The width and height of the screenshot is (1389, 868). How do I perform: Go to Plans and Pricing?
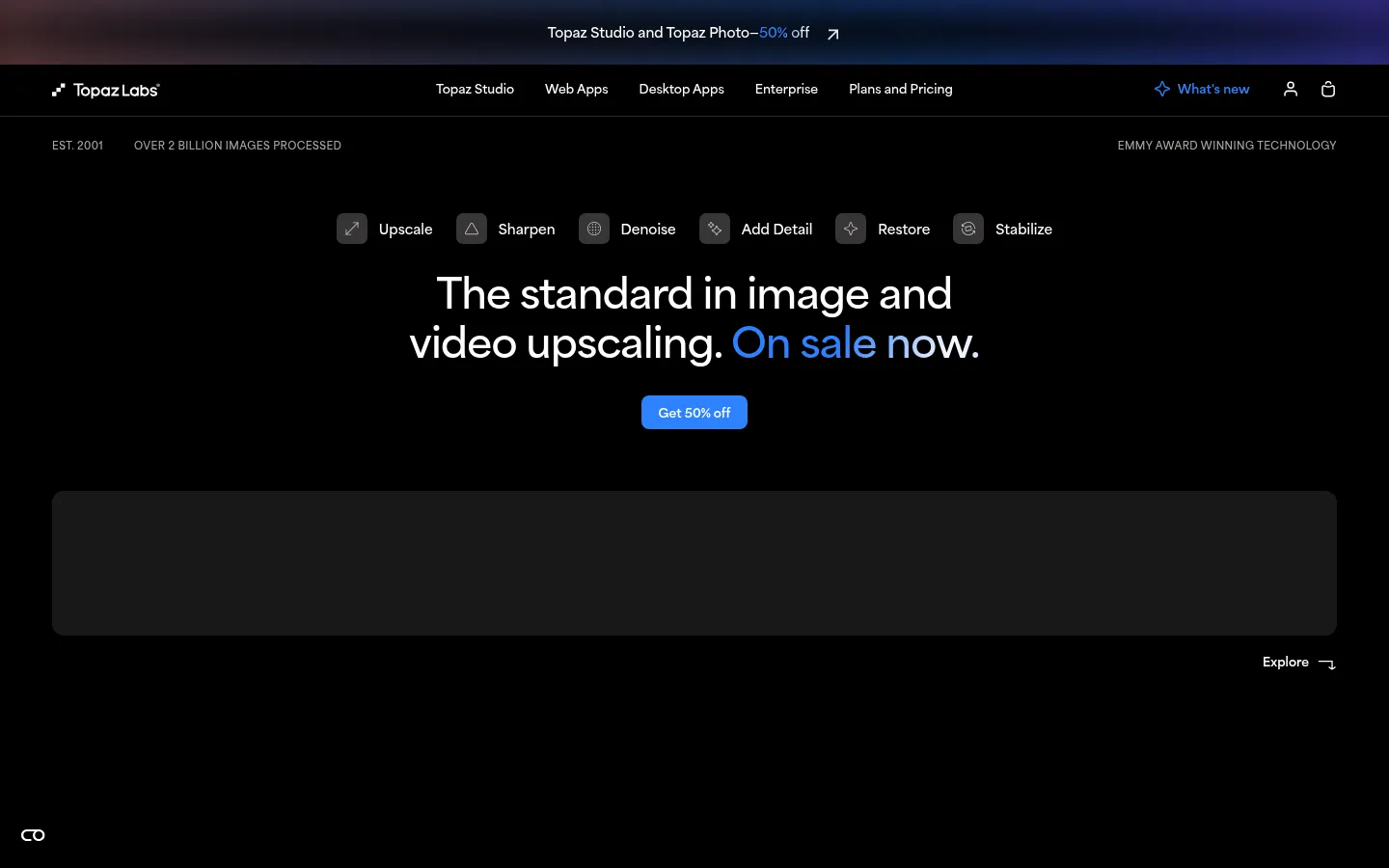[901, 89]
